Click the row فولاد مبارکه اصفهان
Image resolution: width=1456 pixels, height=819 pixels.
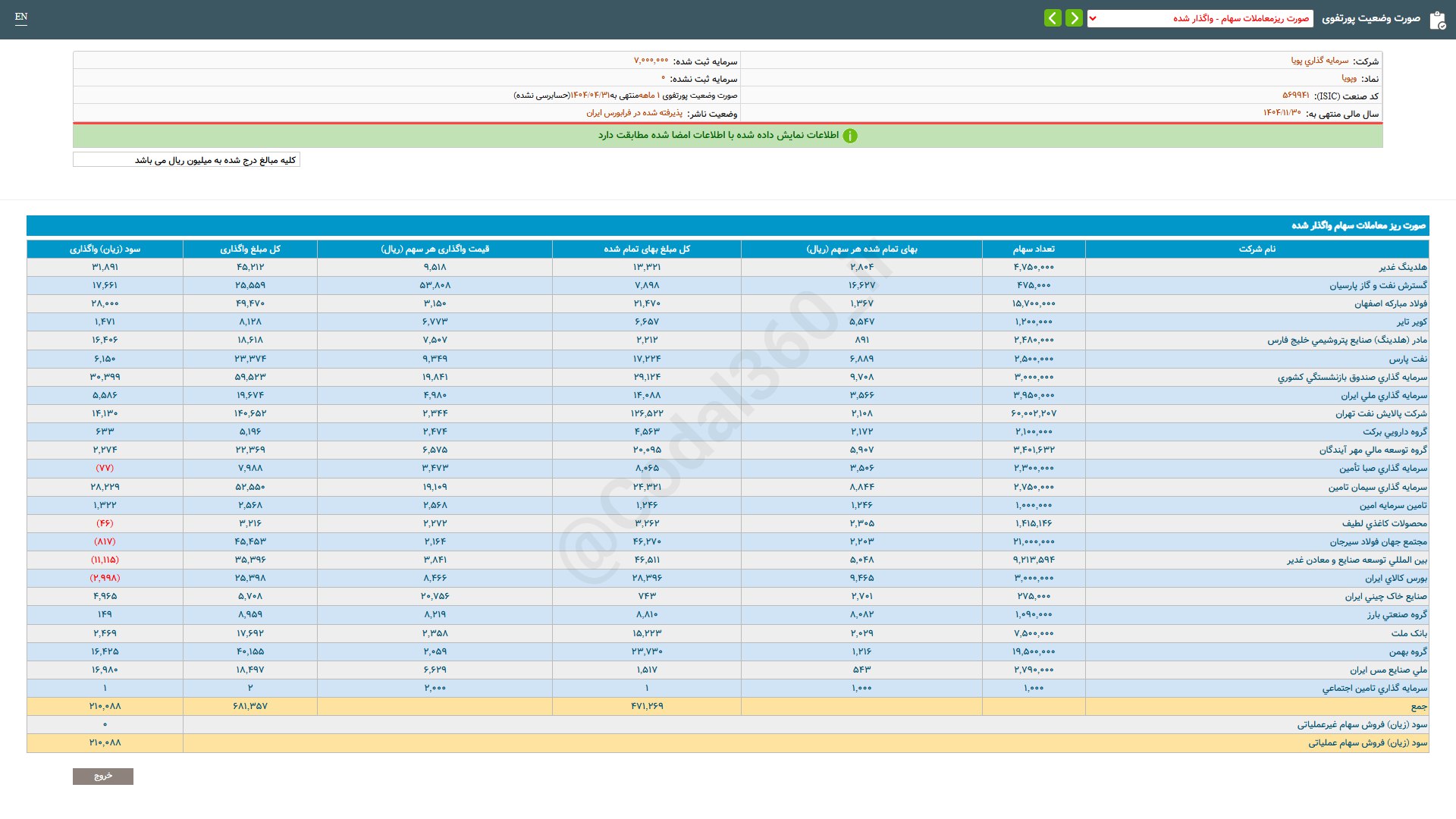click(x=1391, y=303)
